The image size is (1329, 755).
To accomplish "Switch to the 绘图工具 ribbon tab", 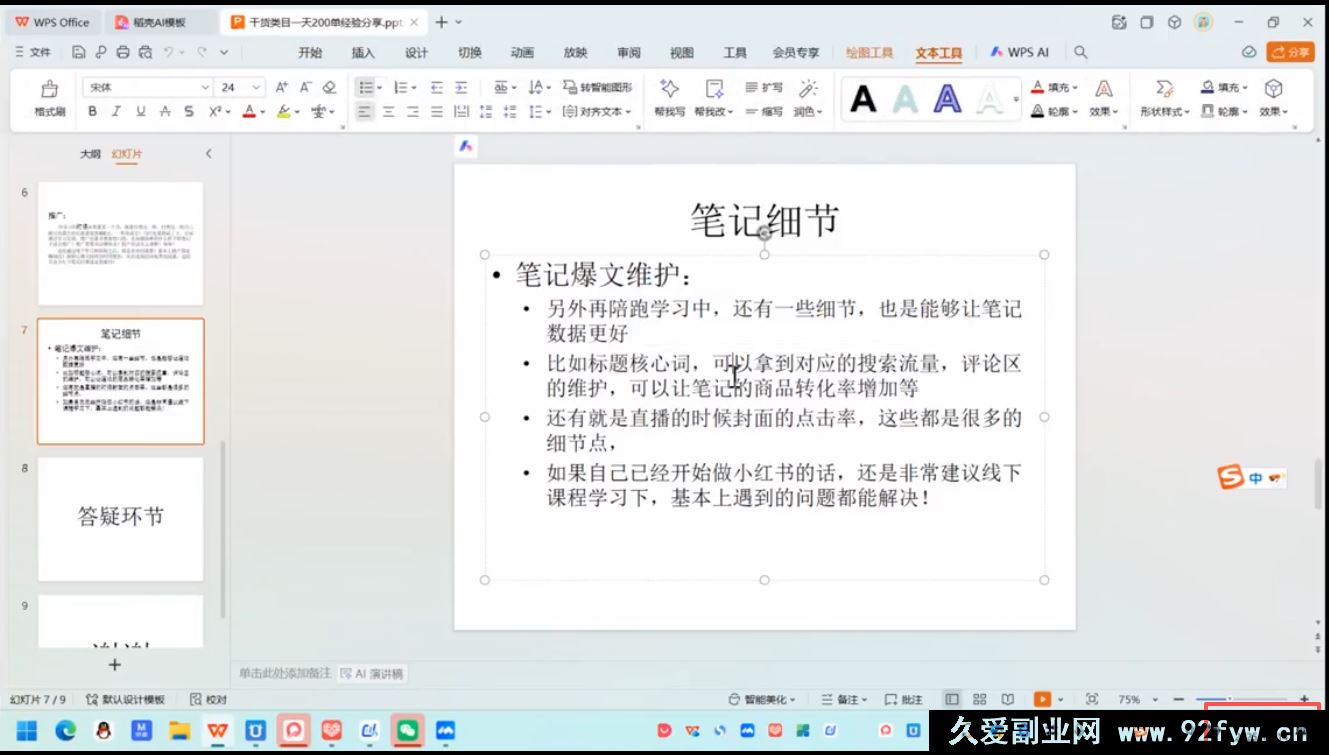I will [x=868, y=52].
